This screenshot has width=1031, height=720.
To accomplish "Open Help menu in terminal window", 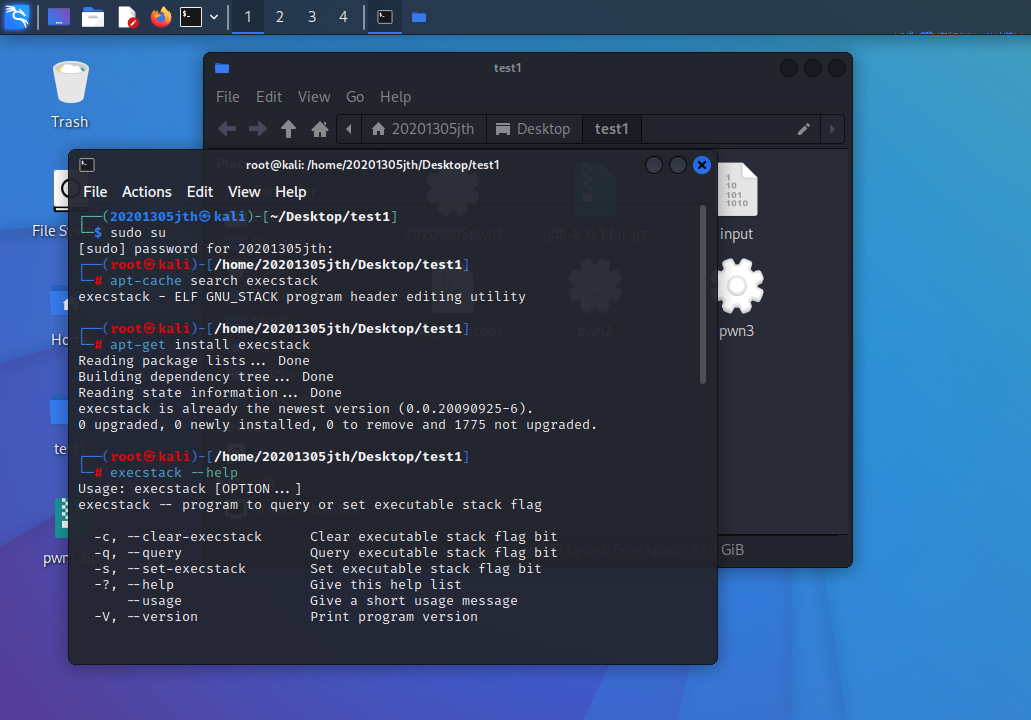I will (x=291, y=192).
